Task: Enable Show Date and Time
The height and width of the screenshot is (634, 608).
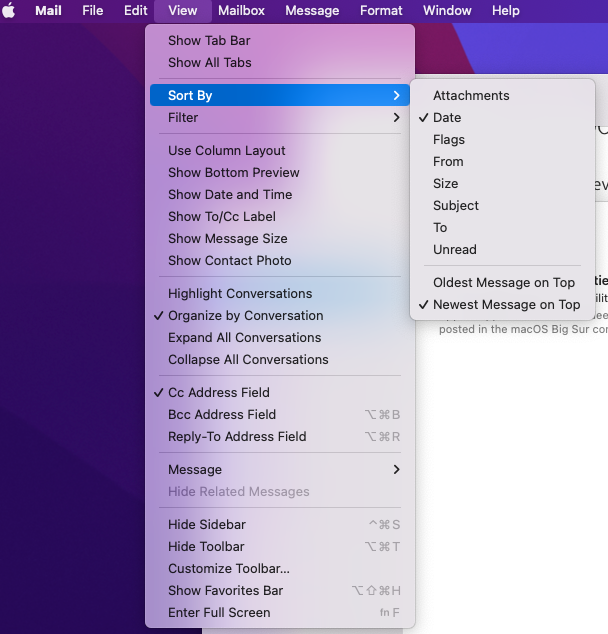Action: click(x=280, y=194)
